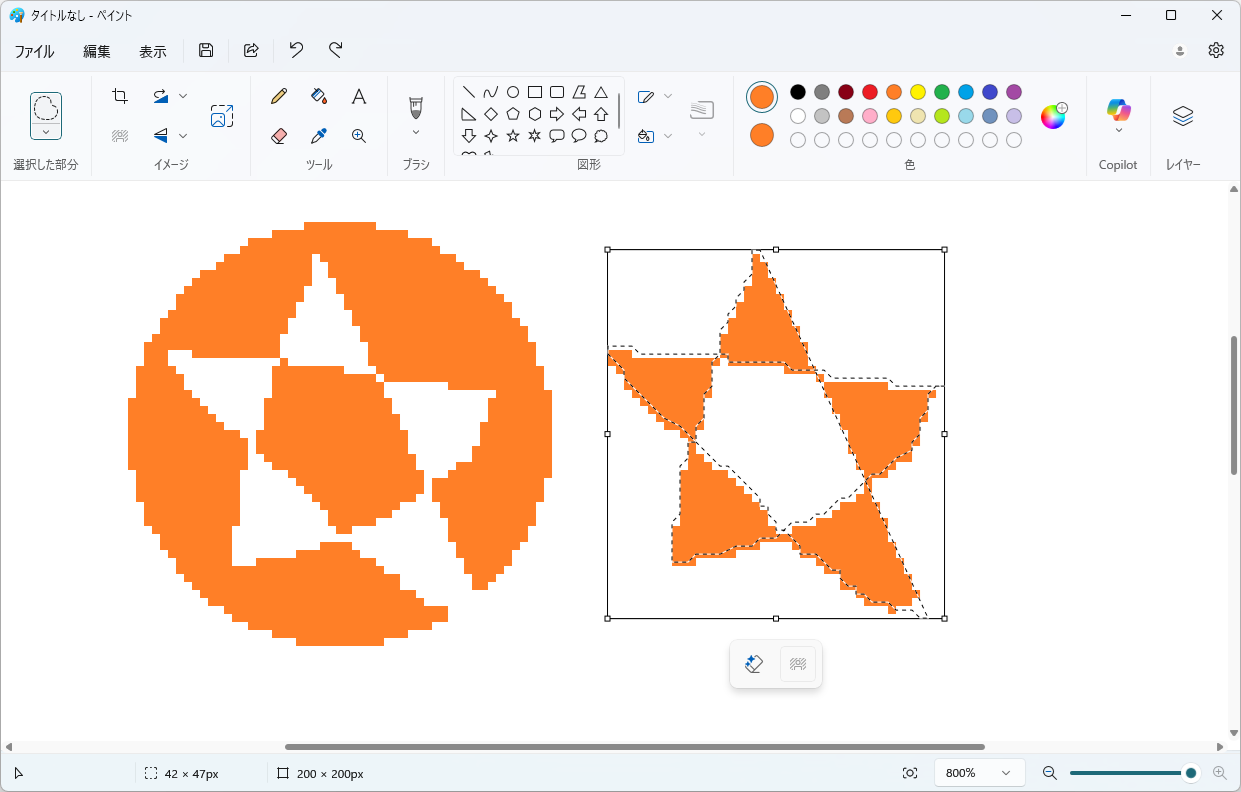Viewport: 1241px width, 792px height.
Task: Expand the flip options dropdown
Action: click(183, 135)
